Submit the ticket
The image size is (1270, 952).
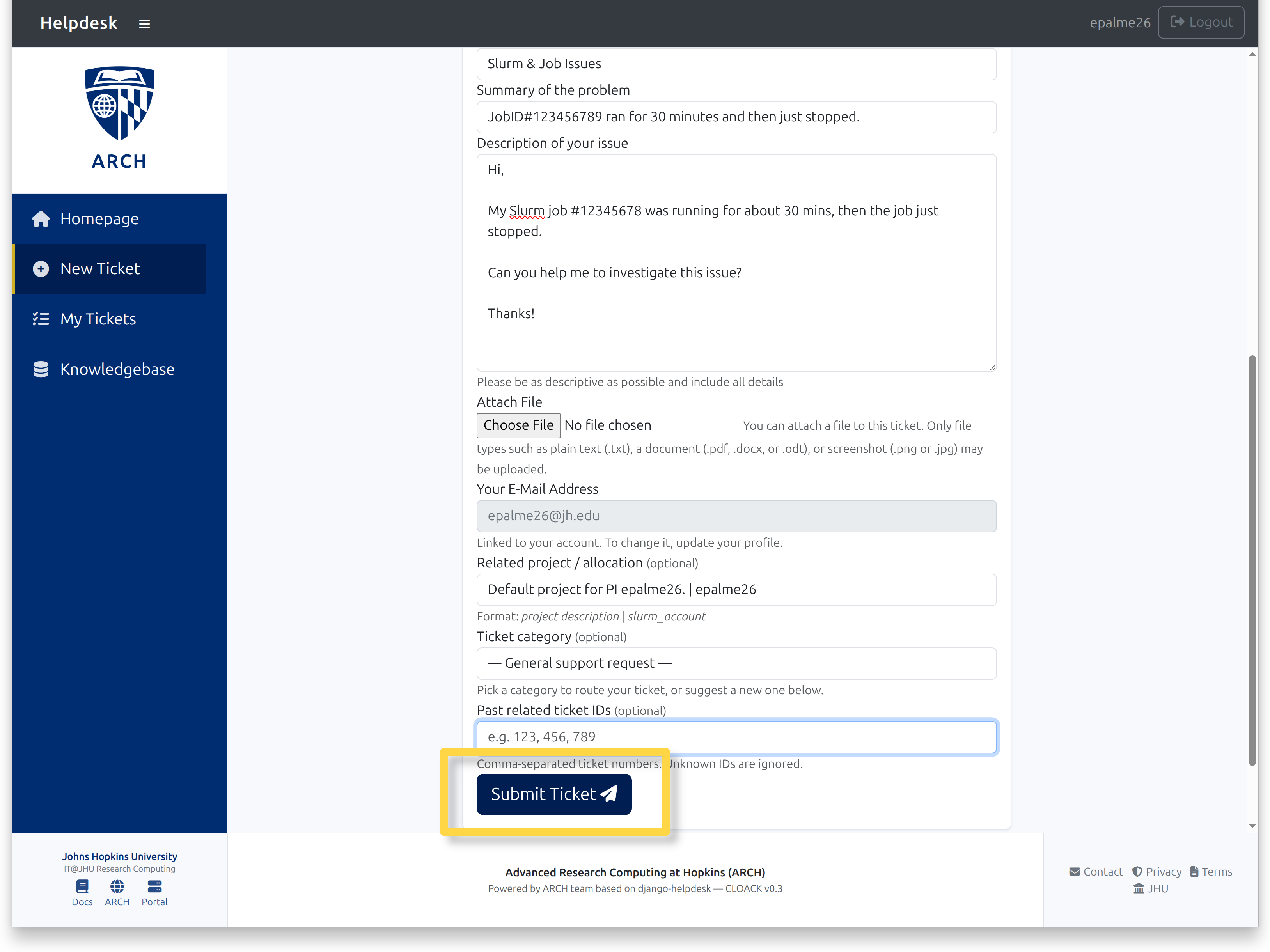click(554, 794)
